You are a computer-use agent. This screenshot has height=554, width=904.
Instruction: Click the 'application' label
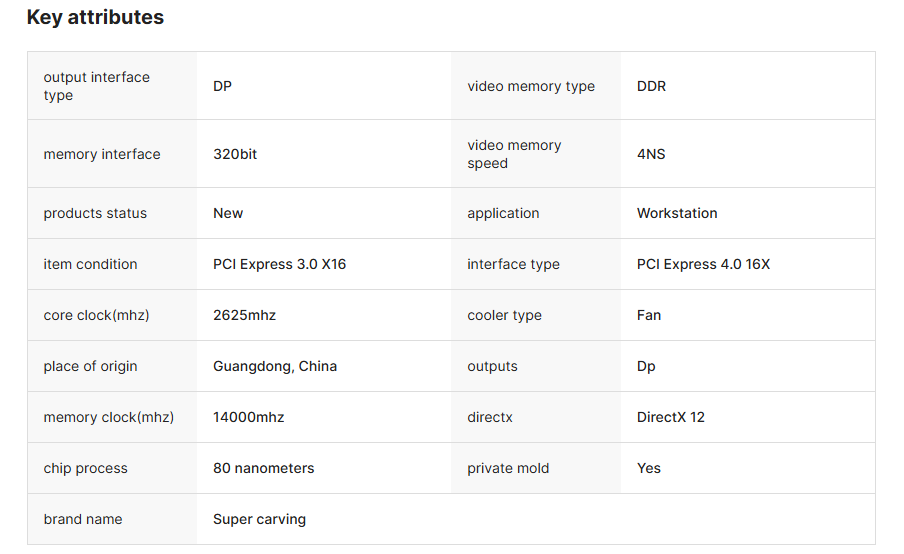coord(503,213)
